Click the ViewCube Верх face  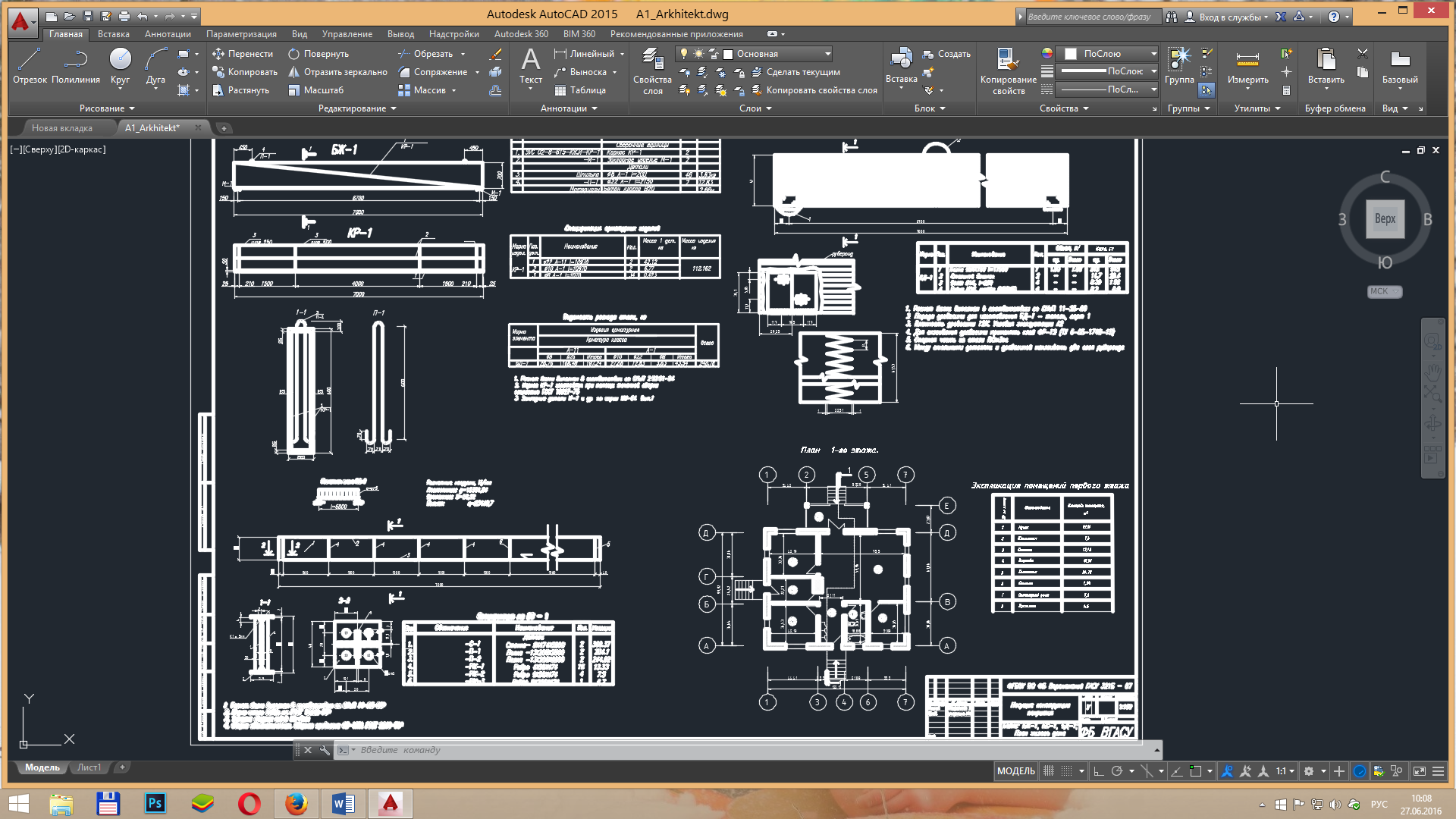1385,219
